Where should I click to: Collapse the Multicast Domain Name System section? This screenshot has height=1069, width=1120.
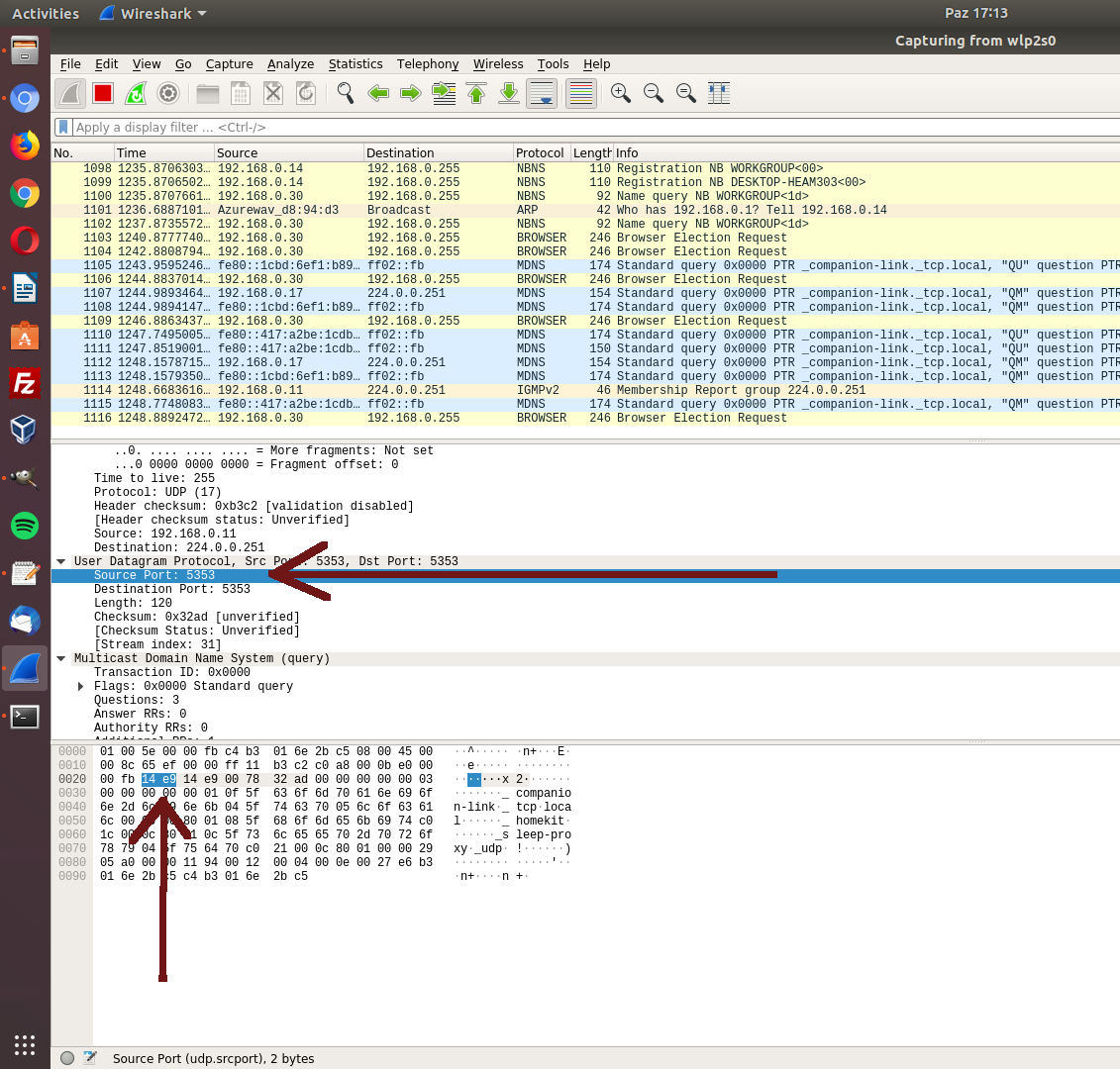point(61,658)
